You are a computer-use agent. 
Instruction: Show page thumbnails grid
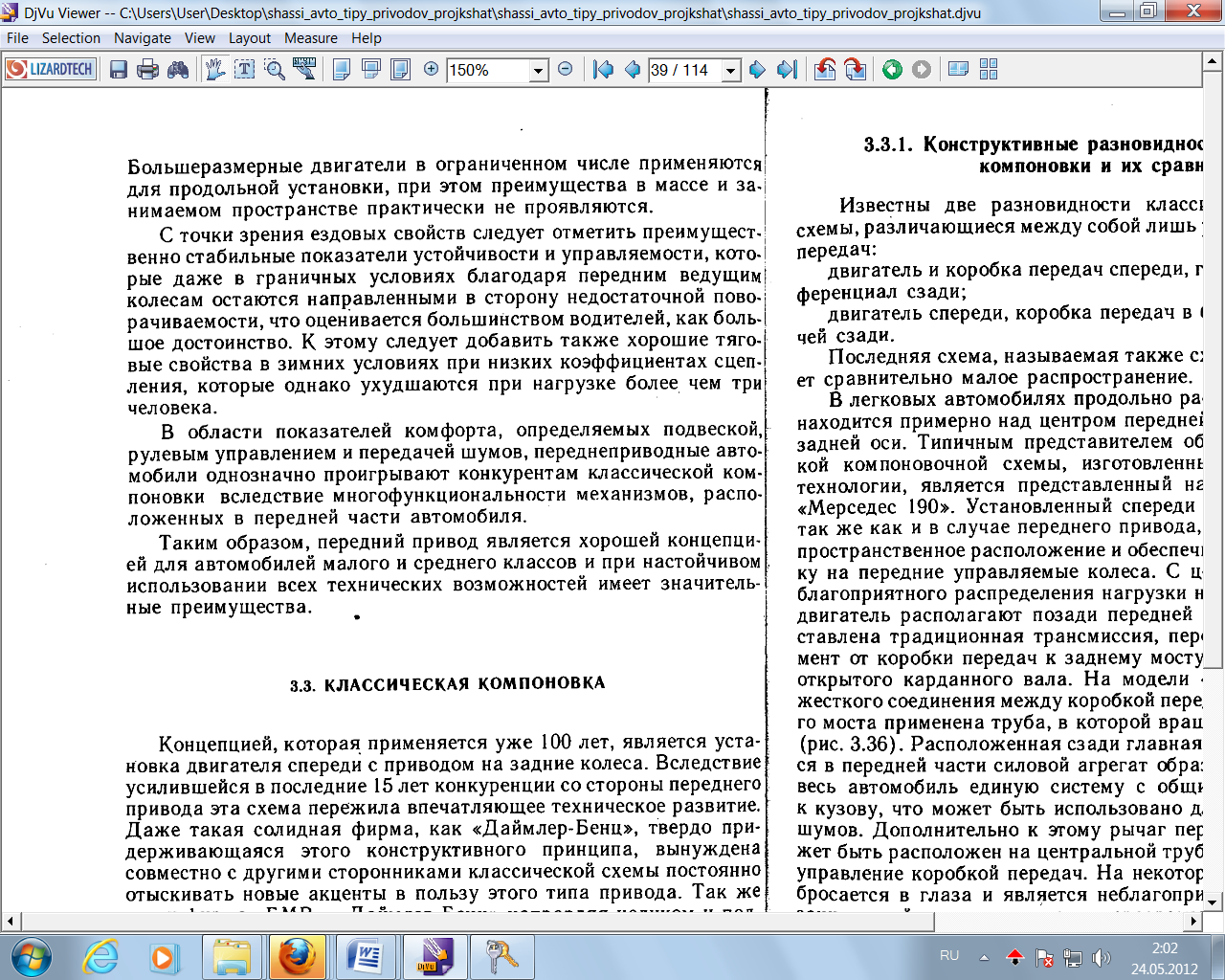(x=989, y=70)
